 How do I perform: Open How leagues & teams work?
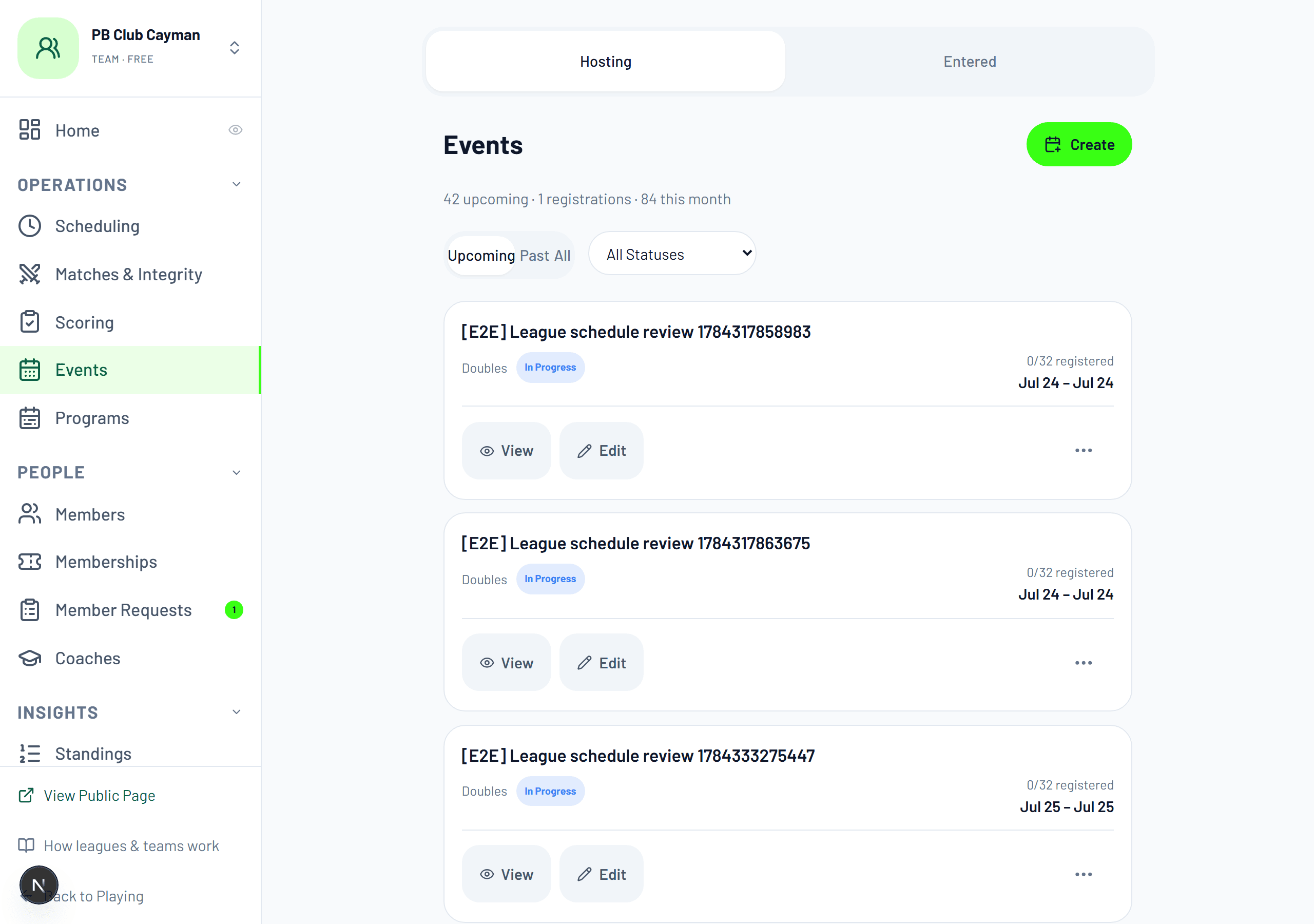131,845
